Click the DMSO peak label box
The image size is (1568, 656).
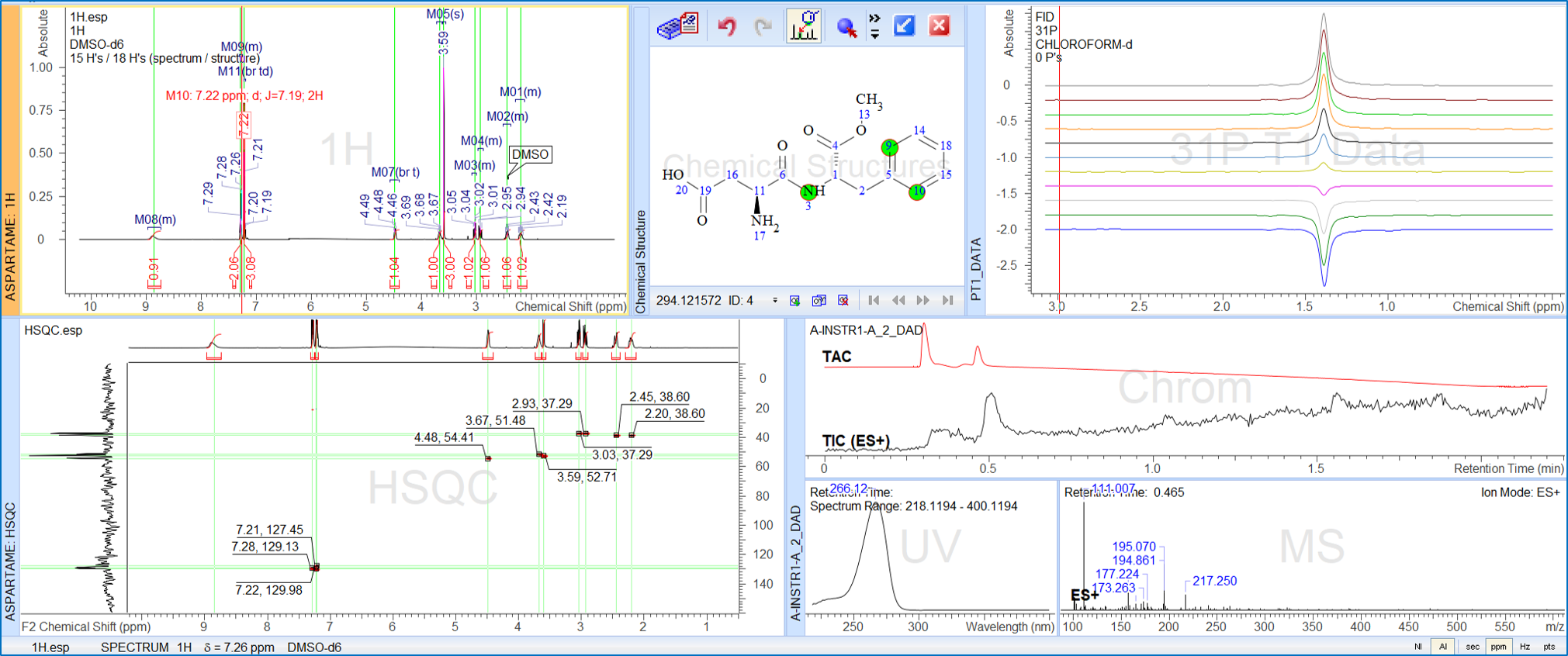click(x=530, y=154)
